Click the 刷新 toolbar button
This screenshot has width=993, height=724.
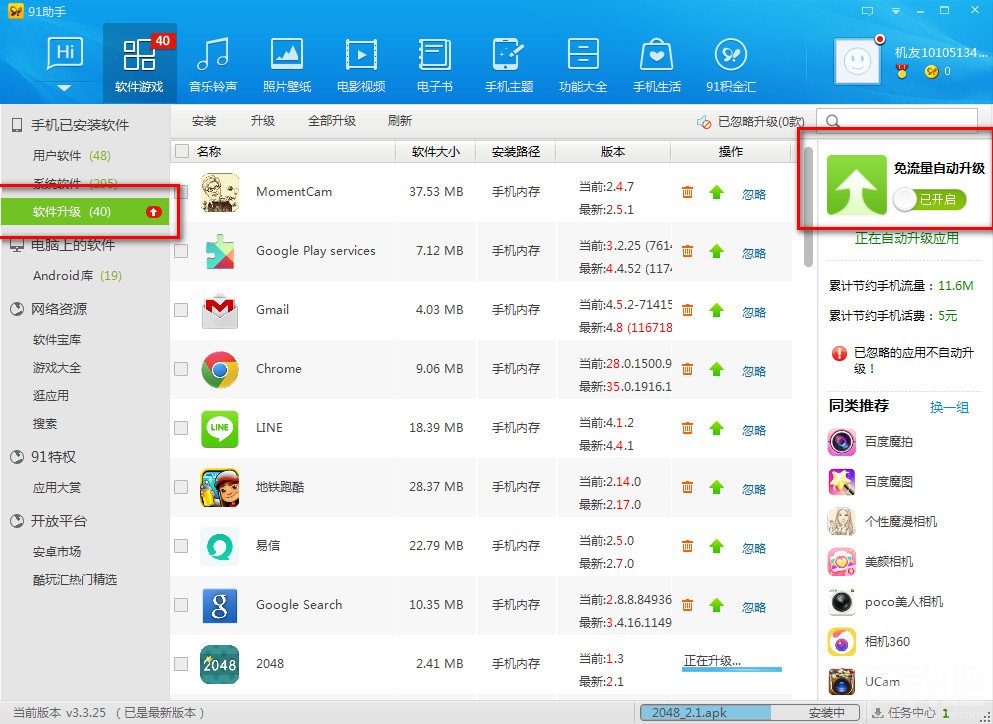click(400, 120)
